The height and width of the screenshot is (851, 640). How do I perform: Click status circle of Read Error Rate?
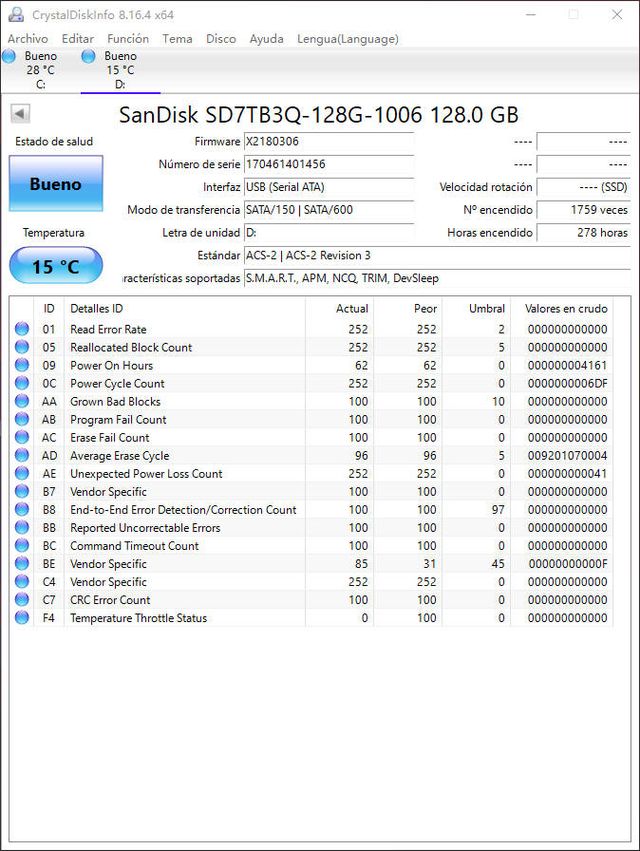click(22, 330)
